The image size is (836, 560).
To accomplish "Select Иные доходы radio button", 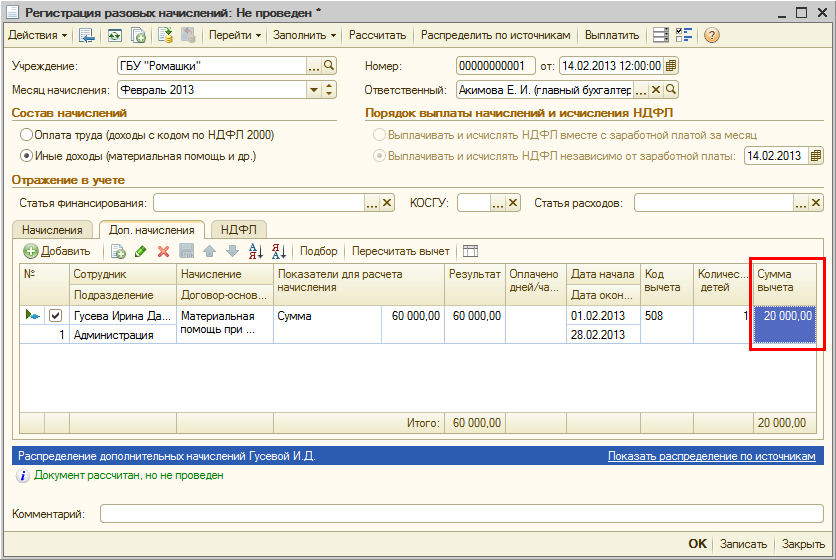I will pos(26,156).
